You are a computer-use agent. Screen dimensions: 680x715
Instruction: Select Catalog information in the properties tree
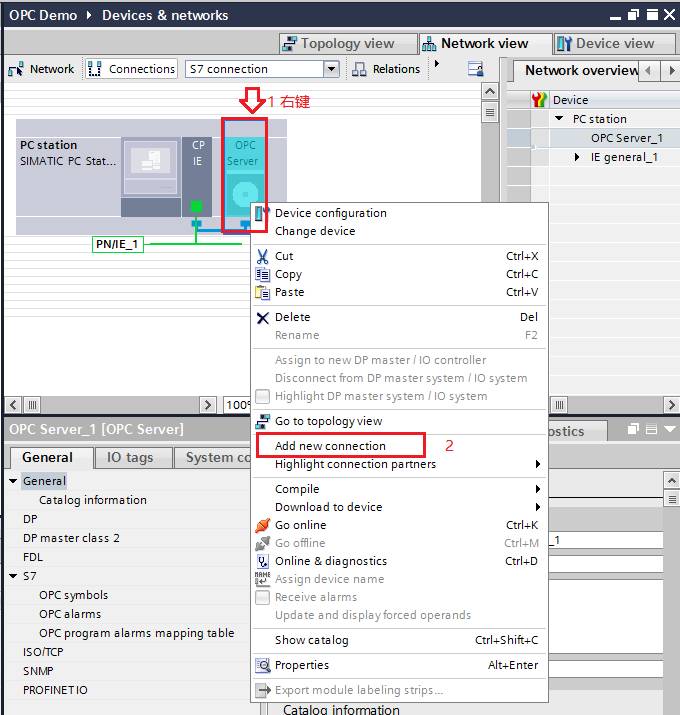pyautogui.click(x=93, y=500)
